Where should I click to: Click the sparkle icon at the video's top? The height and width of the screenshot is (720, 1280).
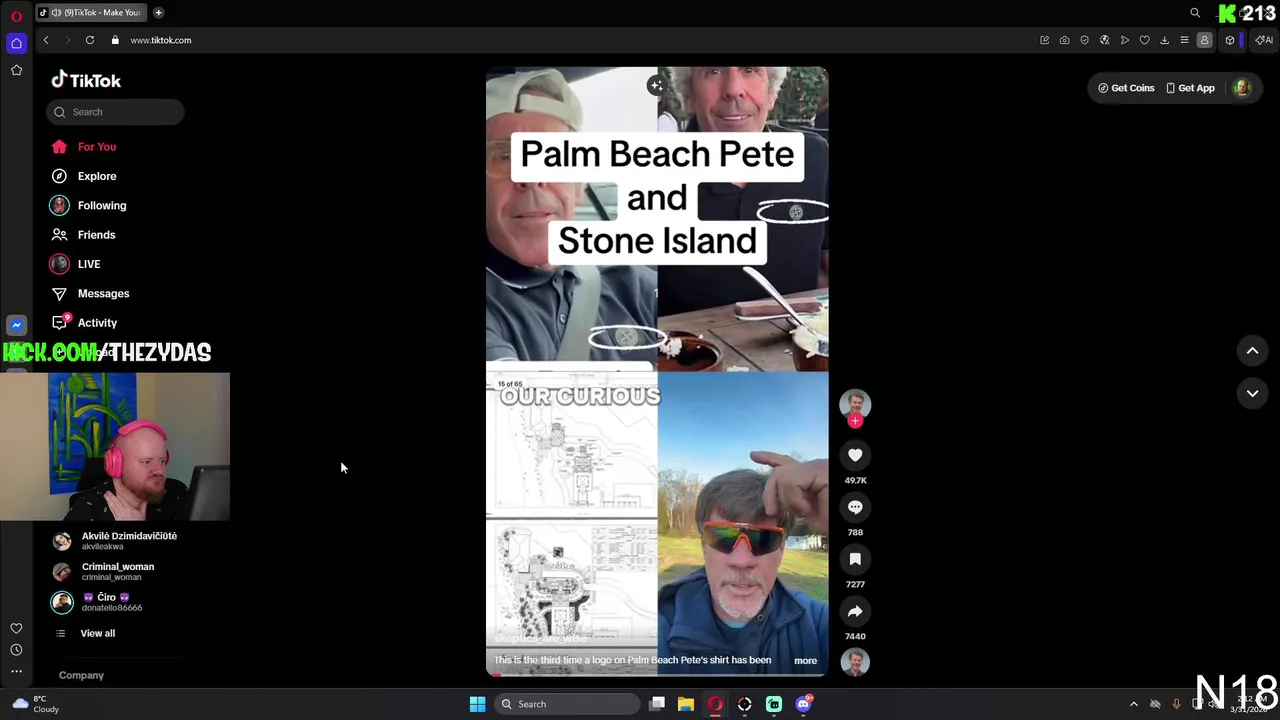pyautogui.click(x=656, y=86)
